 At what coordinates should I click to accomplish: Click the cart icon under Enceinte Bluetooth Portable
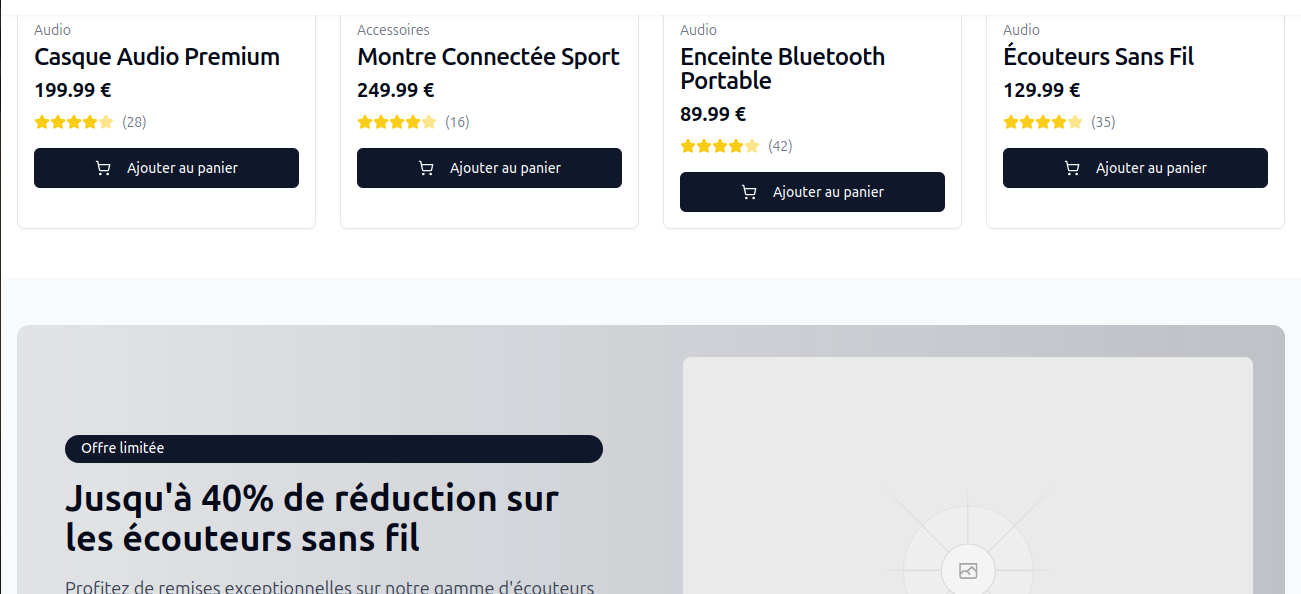(749, 192)
